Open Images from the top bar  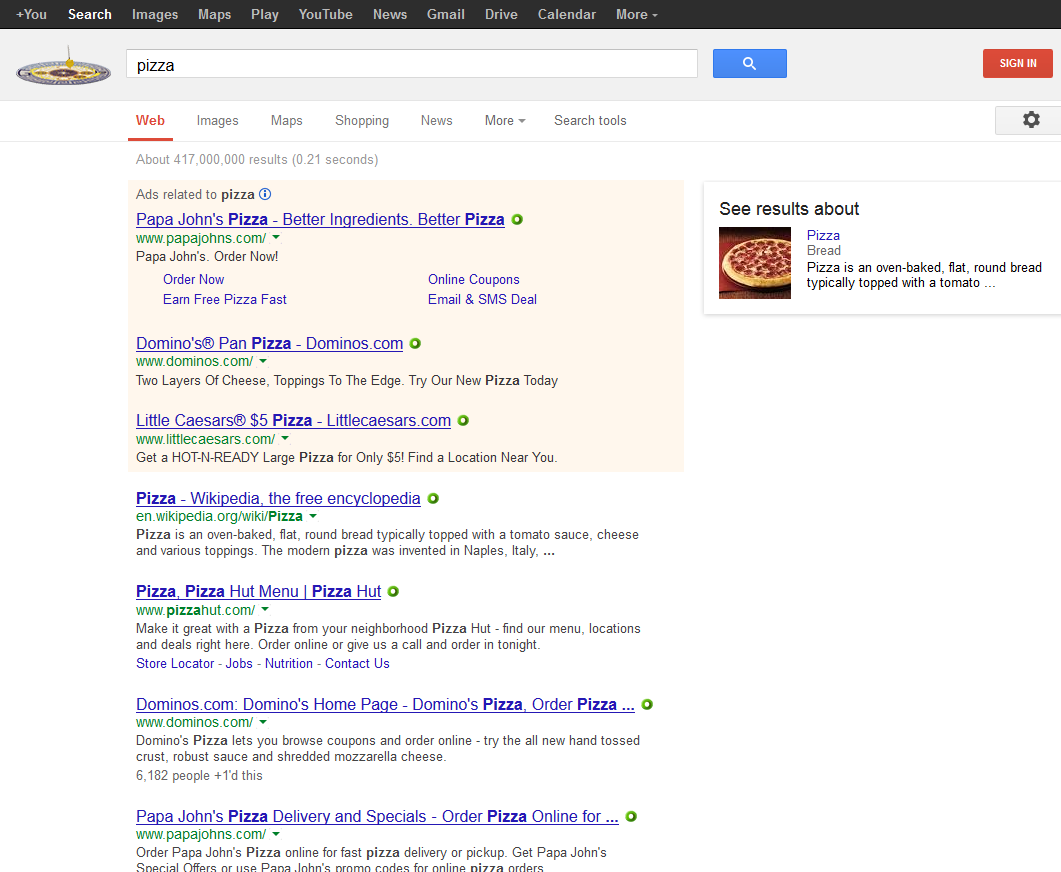pos(155,14)
